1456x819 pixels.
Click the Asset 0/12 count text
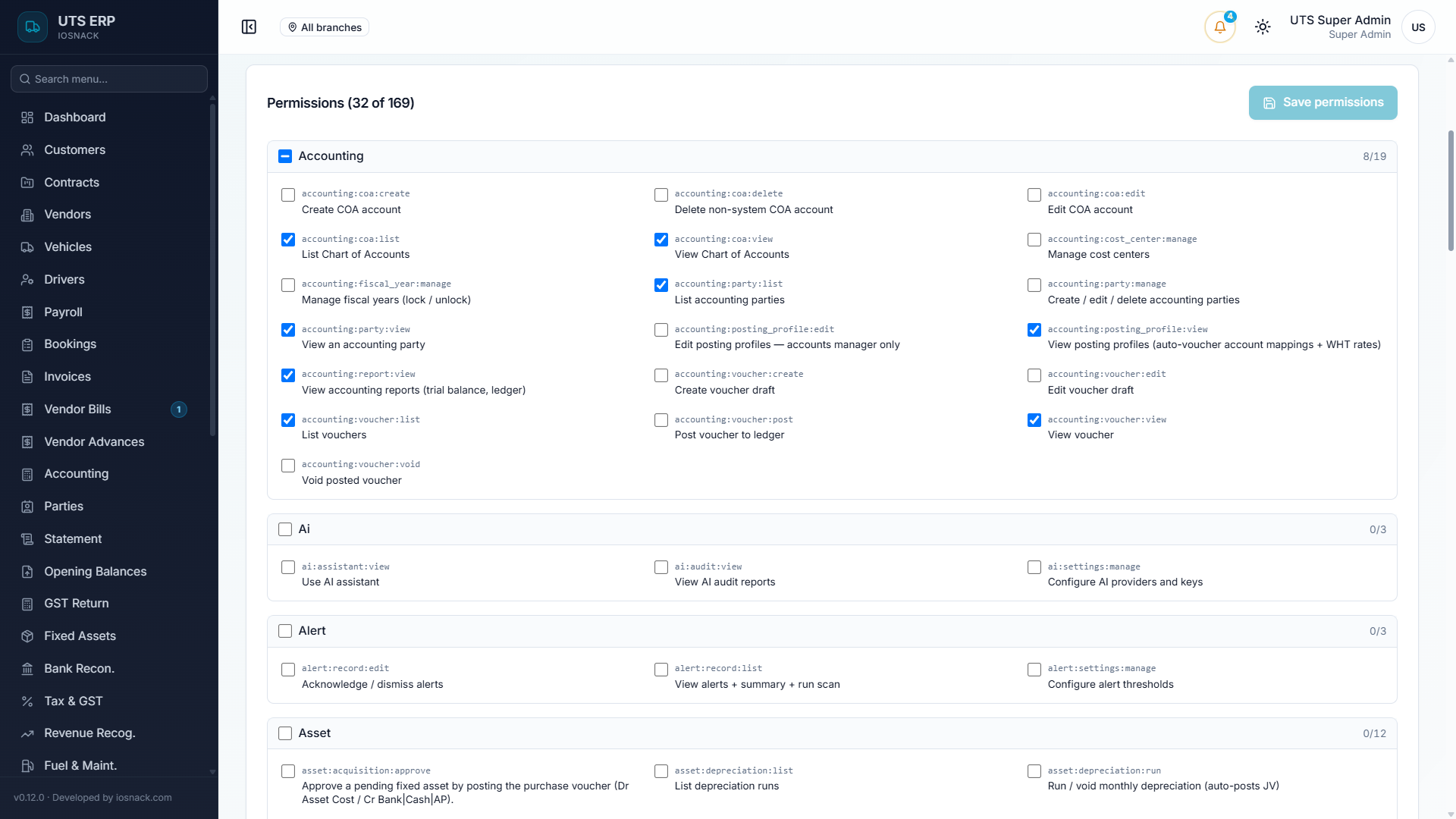pos(1374,733)
